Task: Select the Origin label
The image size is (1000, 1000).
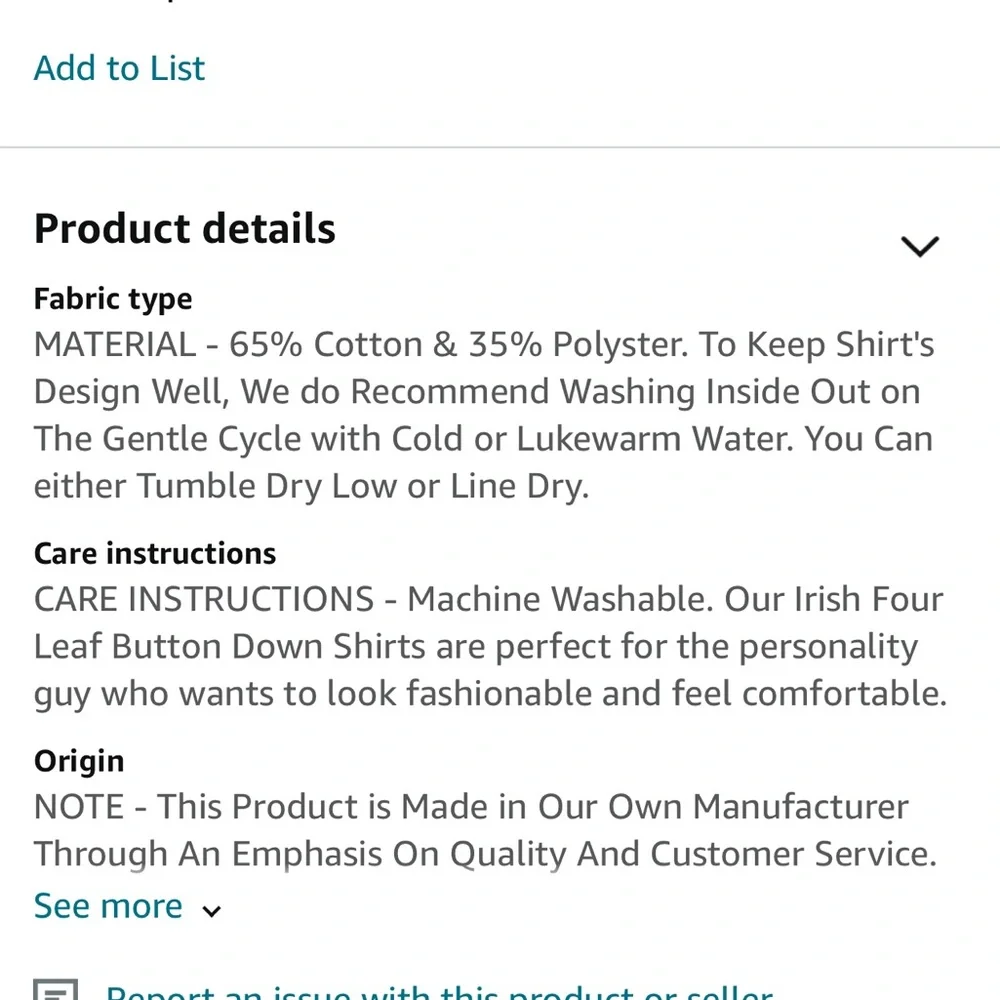Action: 79,761
